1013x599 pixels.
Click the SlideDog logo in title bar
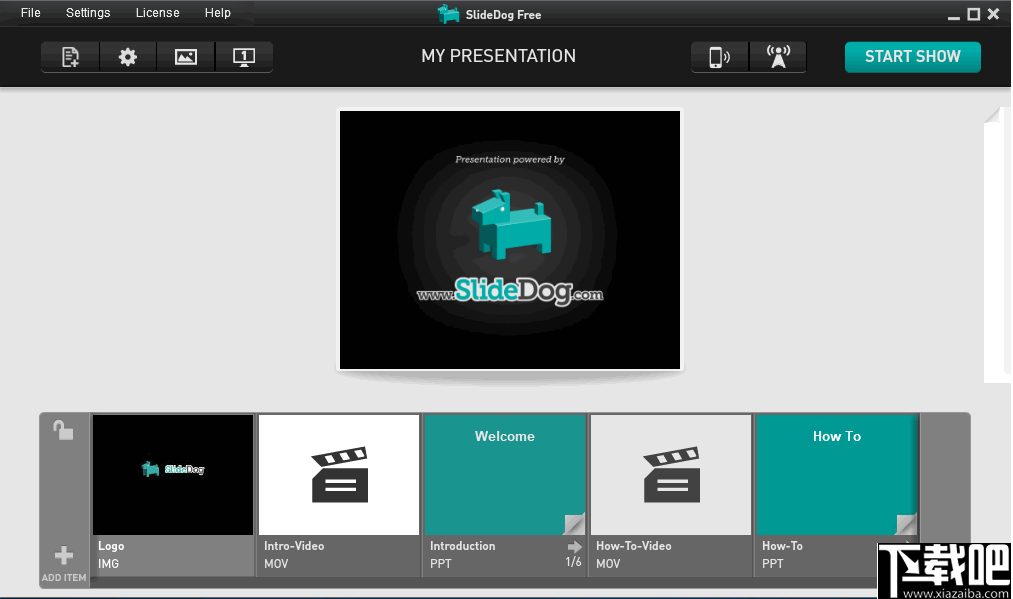448,13
